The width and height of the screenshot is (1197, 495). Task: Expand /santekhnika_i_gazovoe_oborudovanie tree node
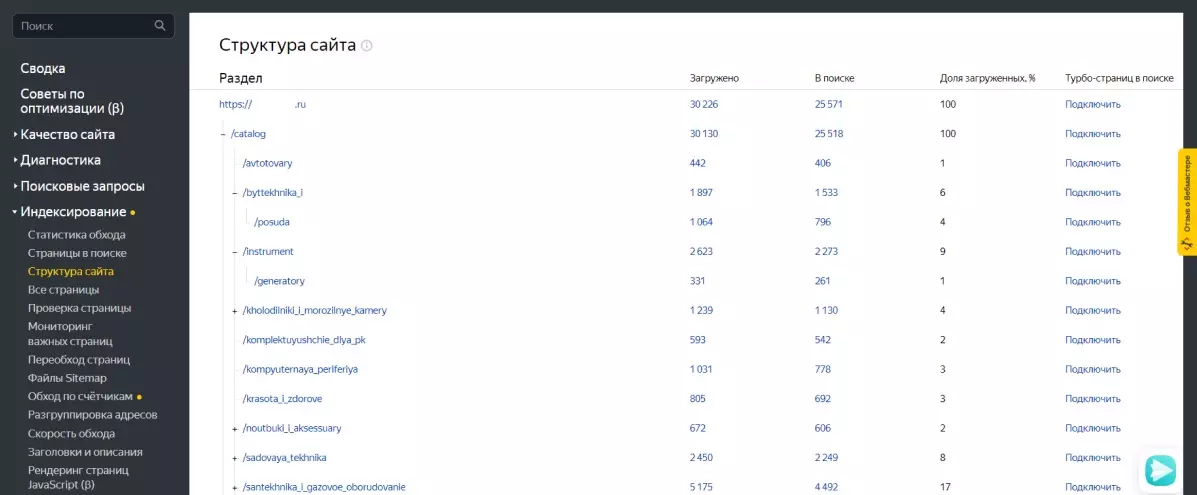click(234, 487)
